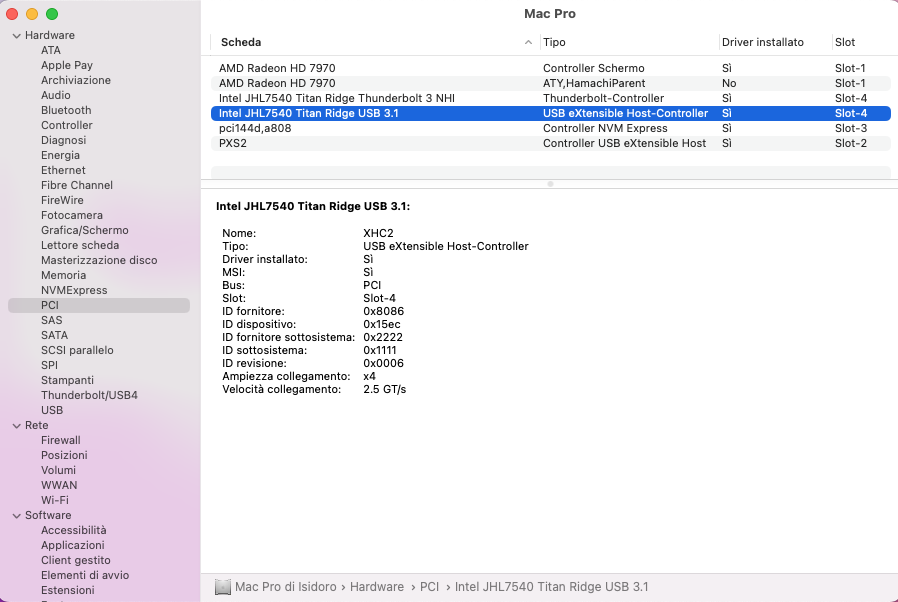Click the XHC2 name value
The height and width of the screenshot is (602, 898).
(378, 233)
